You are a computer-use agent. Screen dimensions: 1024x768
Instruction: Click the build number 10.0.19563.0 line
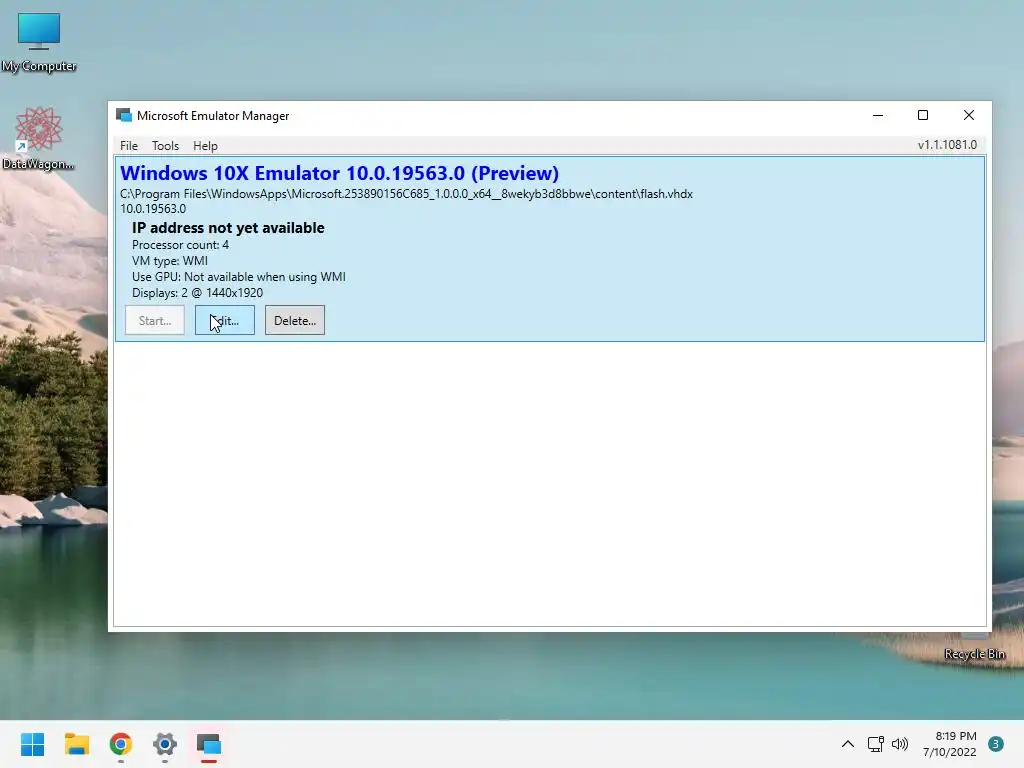(153, 209)
